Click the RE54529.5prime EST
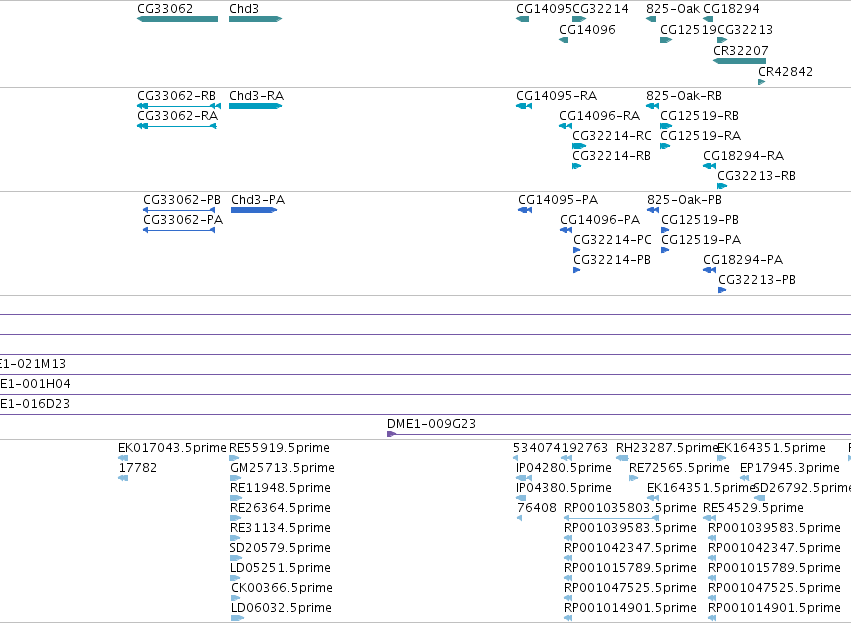 coord(709,518)
